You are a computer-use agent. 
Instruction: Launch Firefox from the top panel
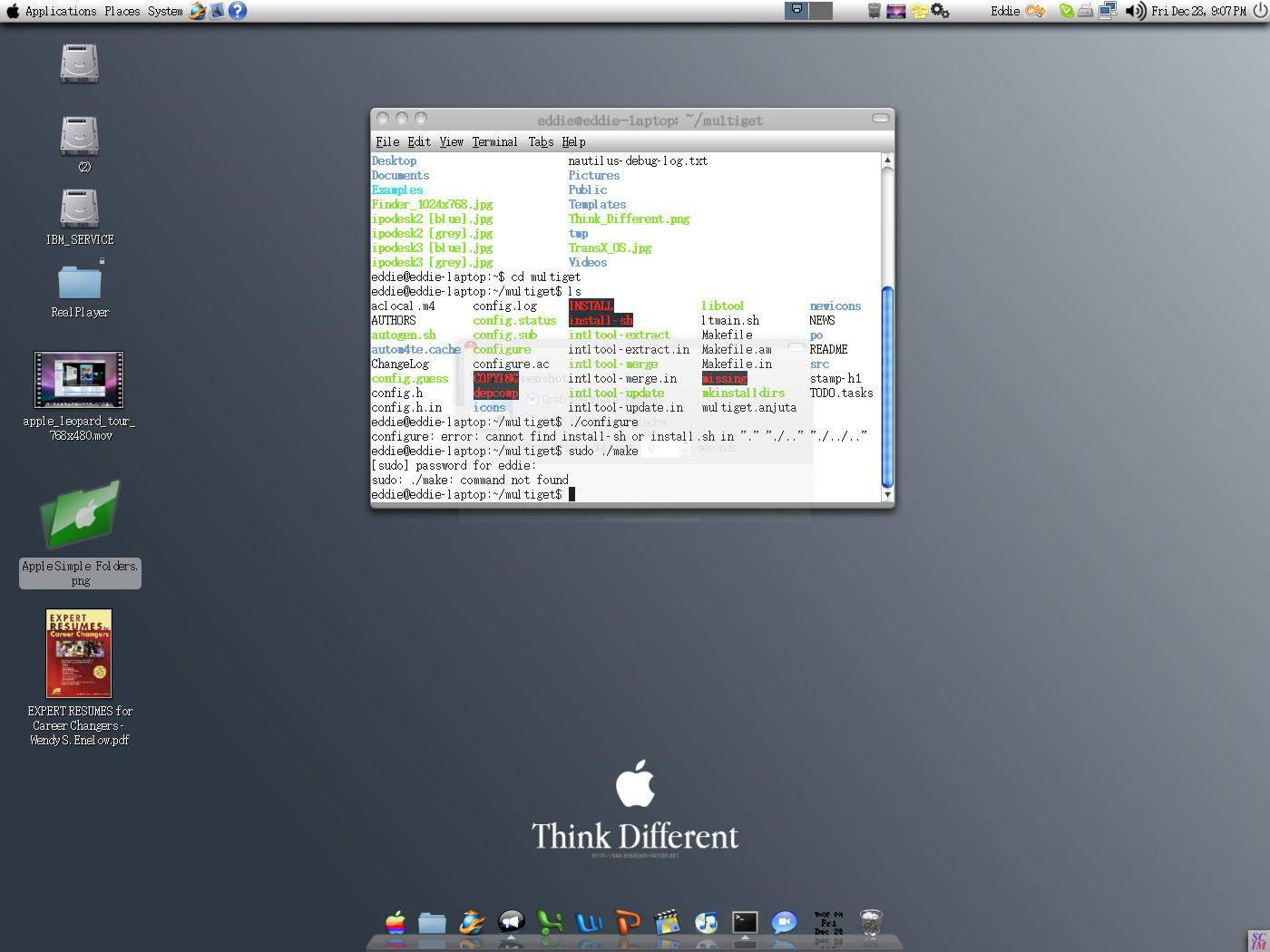(x=197, y=11)
